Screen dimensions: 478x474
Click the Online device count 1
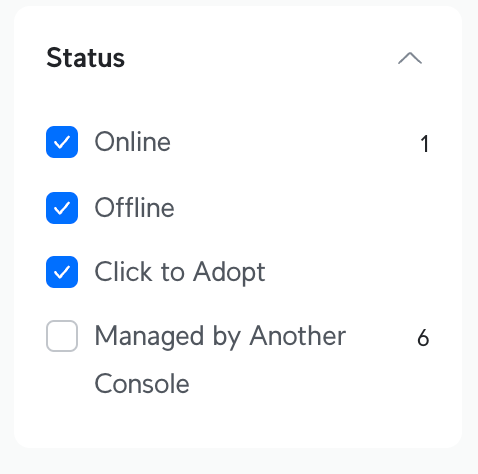tap(424, 144)
